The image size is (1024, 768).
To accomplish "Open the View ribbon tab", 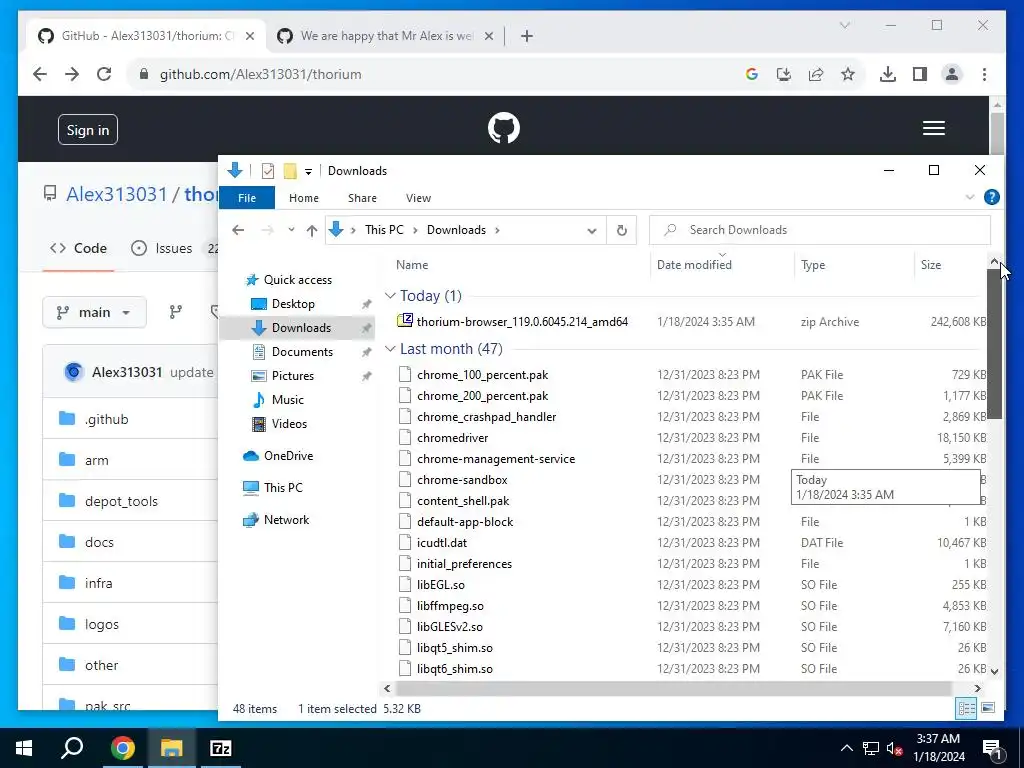I will [x=418, y=198].
